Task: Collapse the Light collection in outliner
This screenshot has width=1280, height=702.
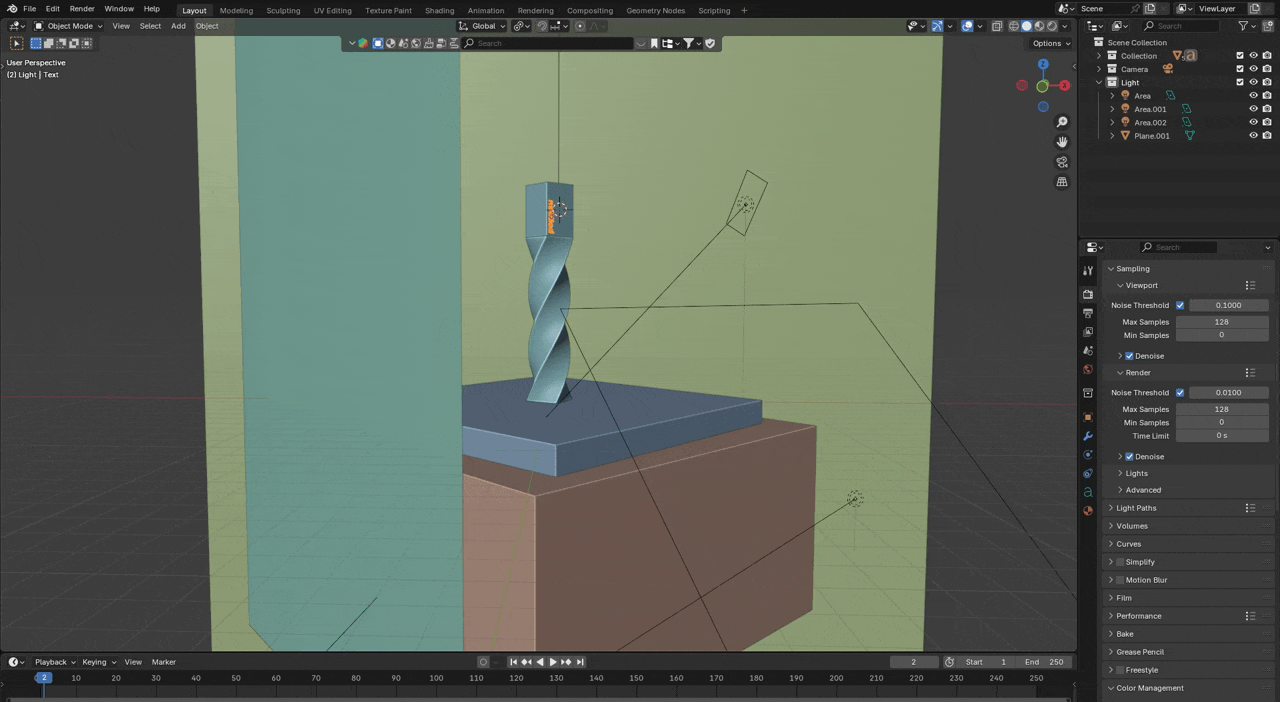Action: (1099, 82)
